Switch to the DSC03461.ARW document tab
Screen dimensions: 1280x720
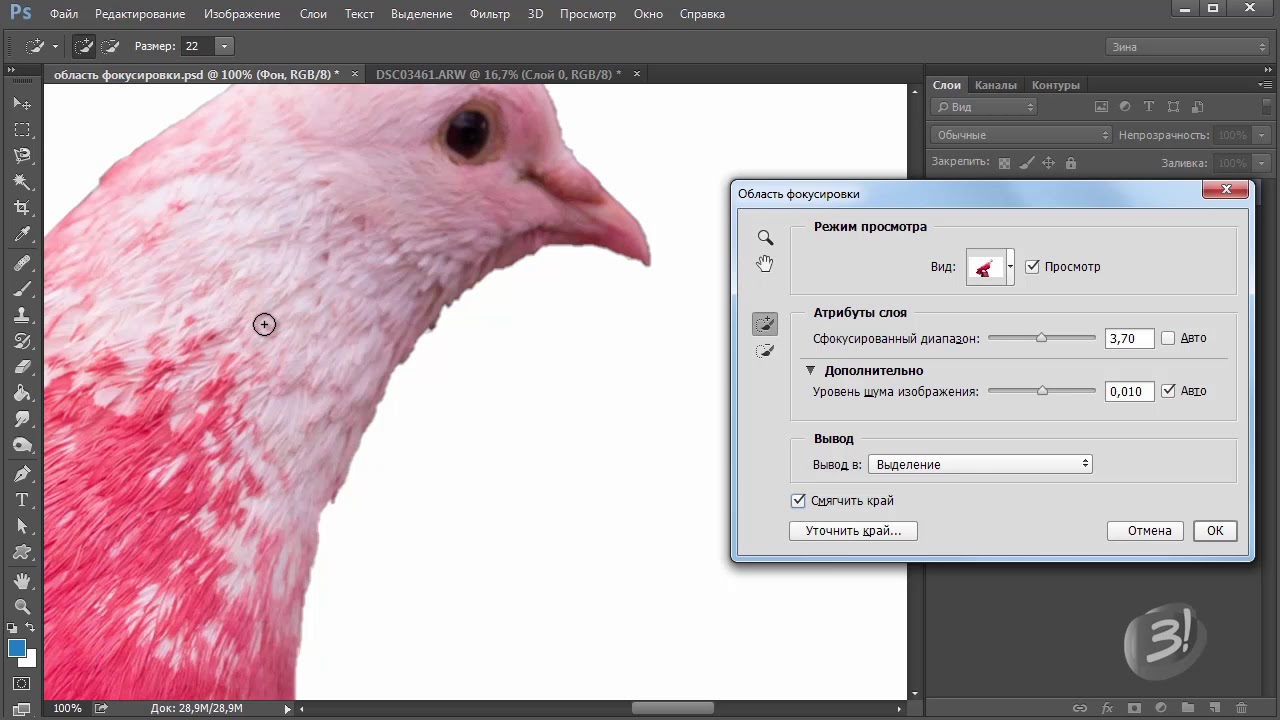pos(498,74)
